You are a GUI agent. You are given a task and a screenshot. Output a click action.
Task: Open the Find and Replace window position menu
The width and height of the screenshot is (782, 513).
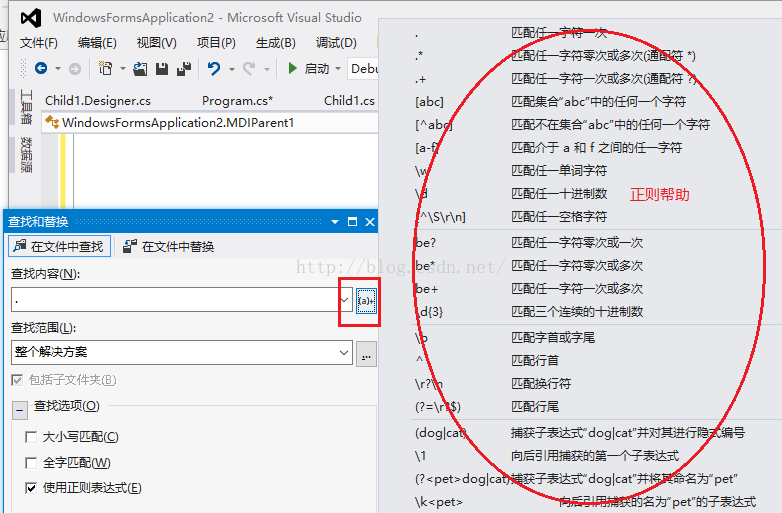tap(335, 222)
